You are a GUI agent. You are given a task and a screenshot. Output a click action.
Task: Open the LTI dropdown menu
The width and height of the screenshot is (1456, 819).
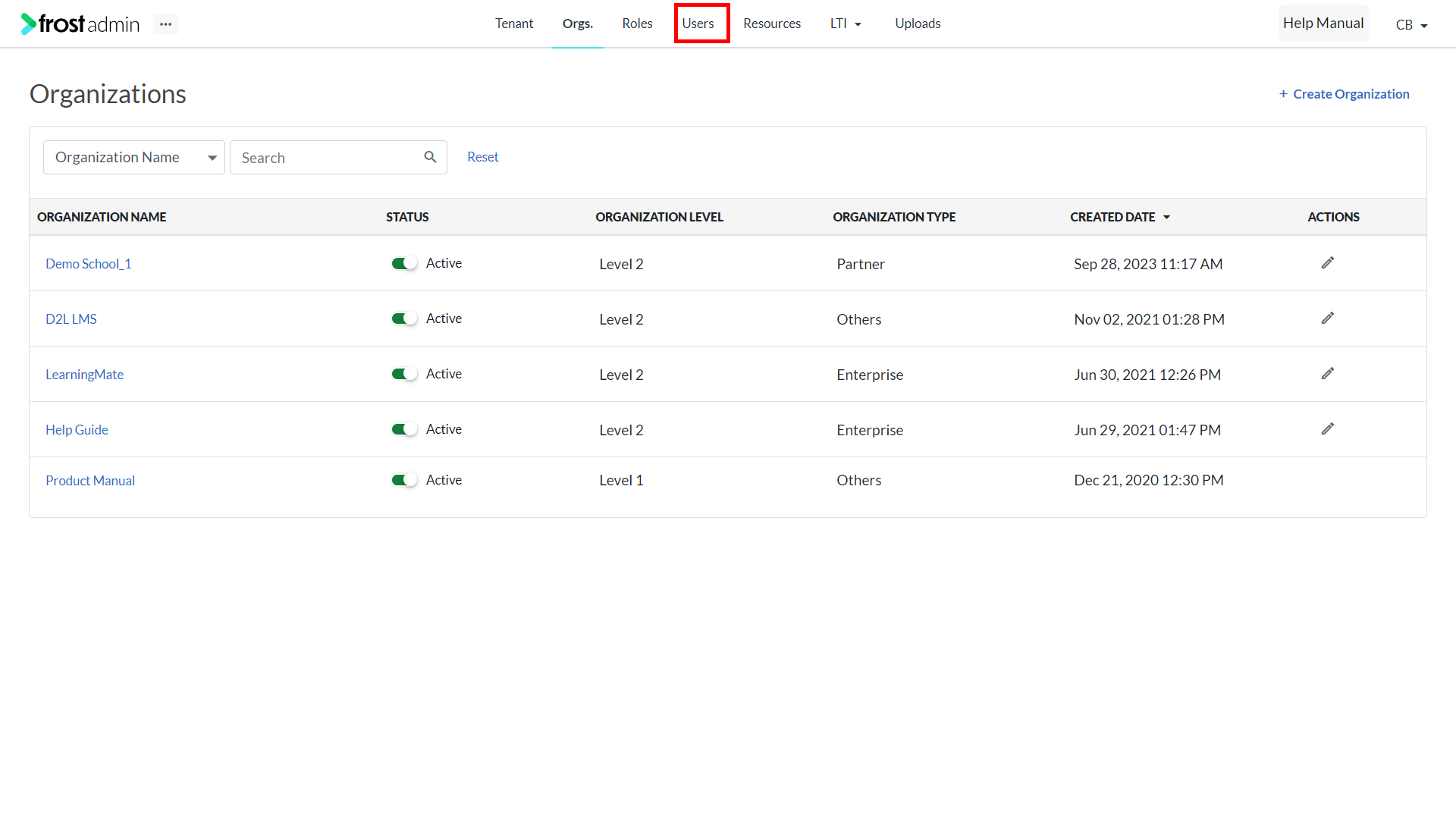point(846,24)
